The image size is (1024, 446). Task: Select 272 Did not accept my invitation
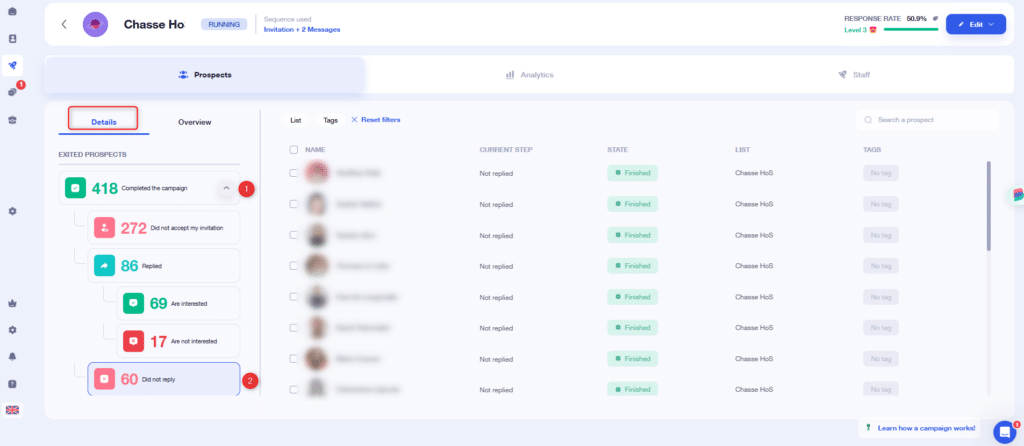(164, 228)
